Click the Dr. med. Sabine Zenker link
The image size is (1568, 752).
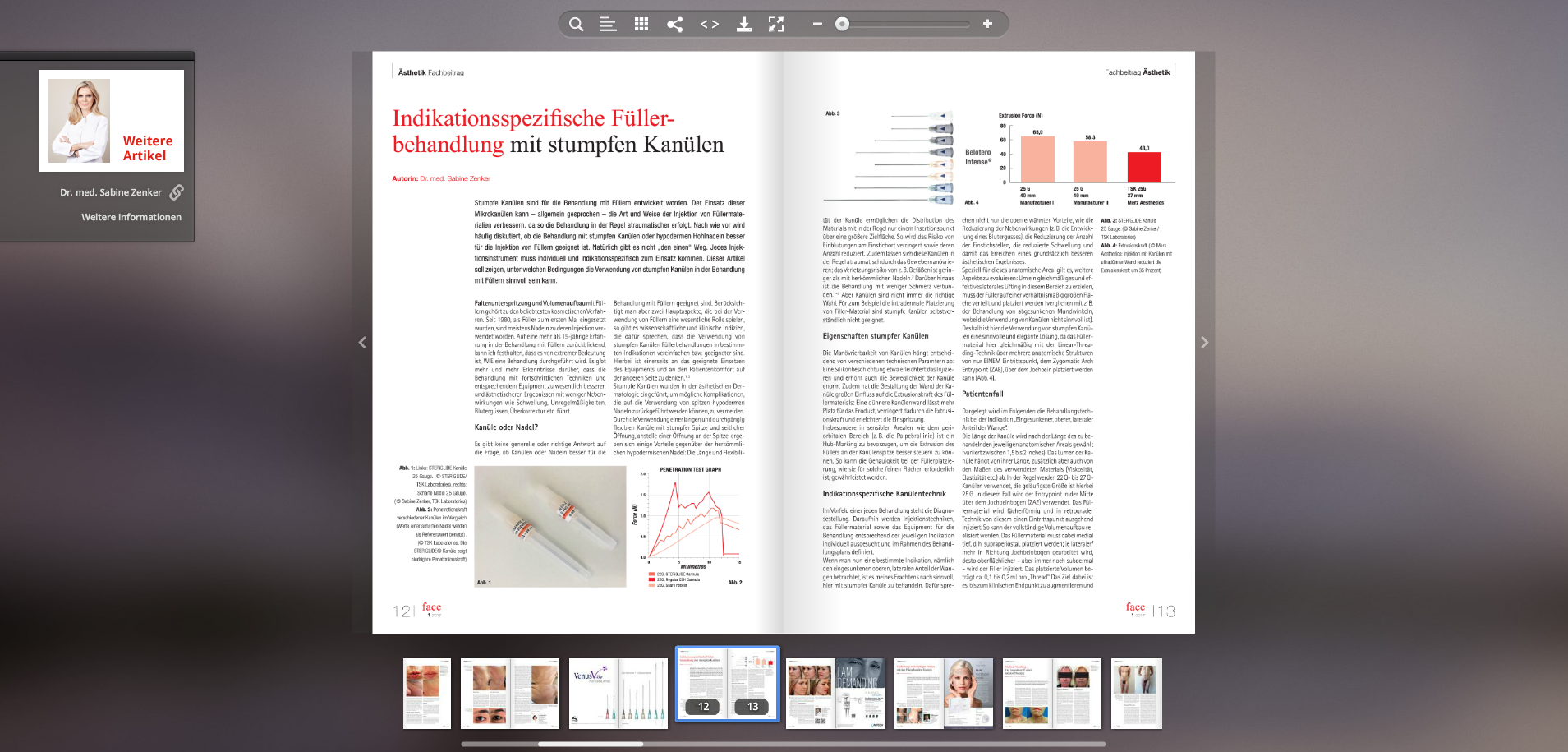point(111,192)
